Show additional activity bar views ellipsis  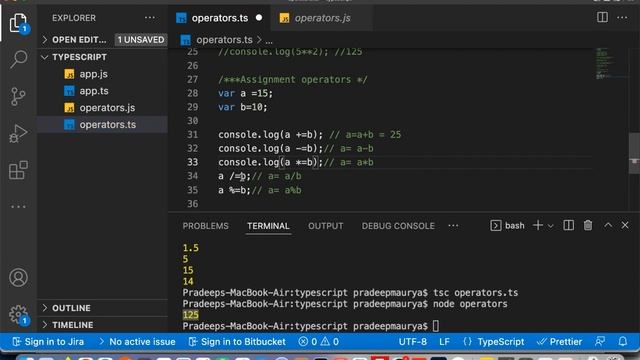pyautogui.click(x=18, y=207)
